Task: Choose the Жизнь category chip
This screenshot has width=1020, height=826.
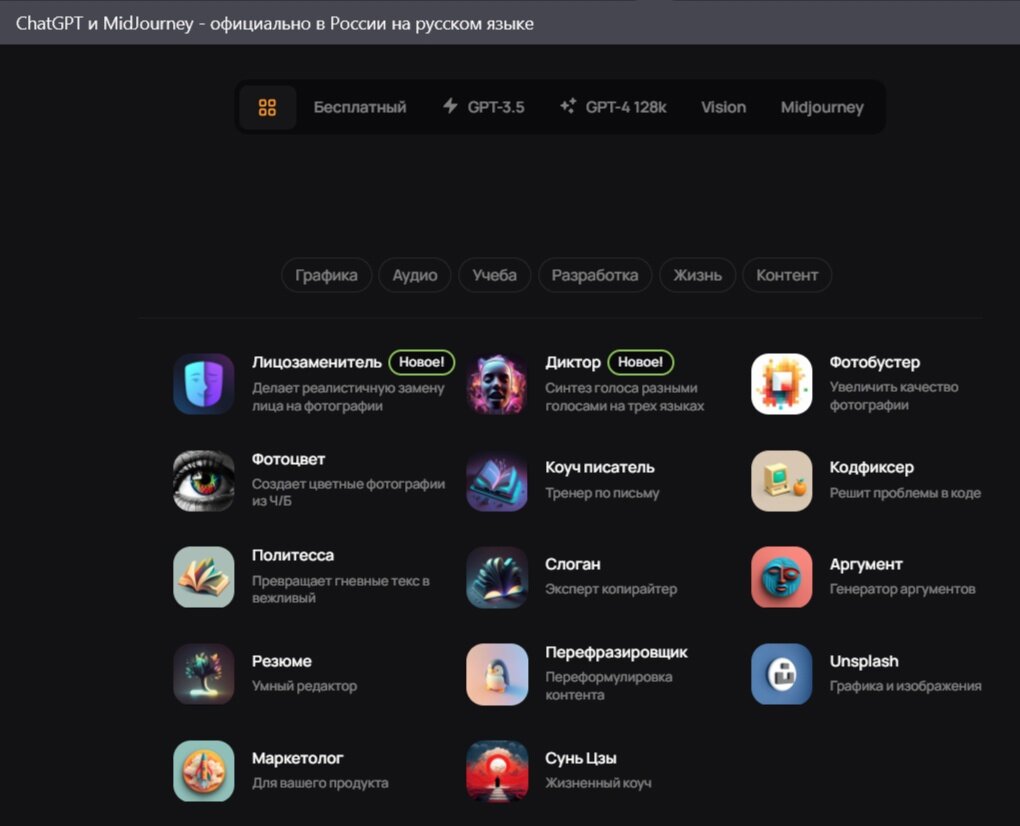Action: point(697,275)
